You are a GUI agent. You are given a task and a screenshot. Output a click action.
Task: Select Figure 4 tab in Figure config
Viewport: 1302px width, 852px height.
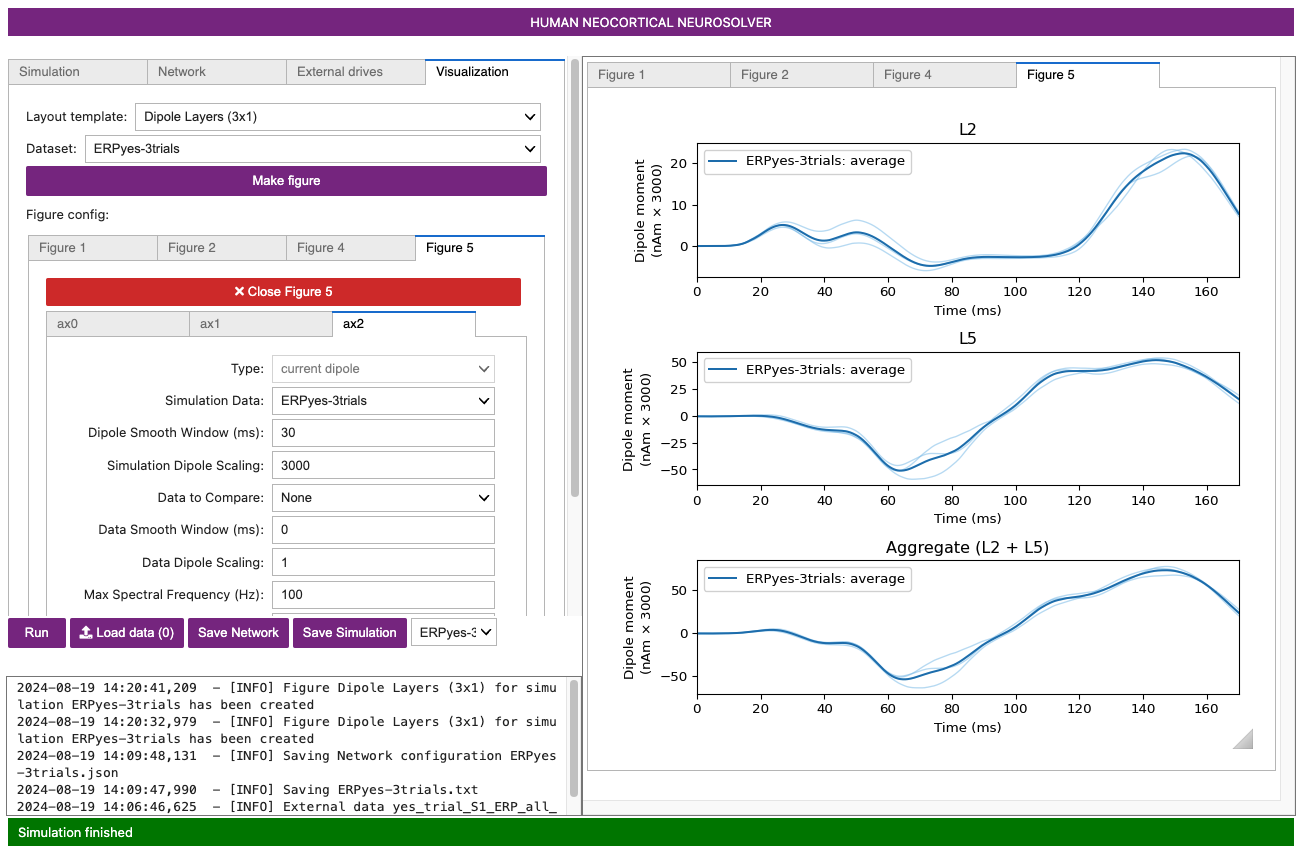click(x=349, y=248)
